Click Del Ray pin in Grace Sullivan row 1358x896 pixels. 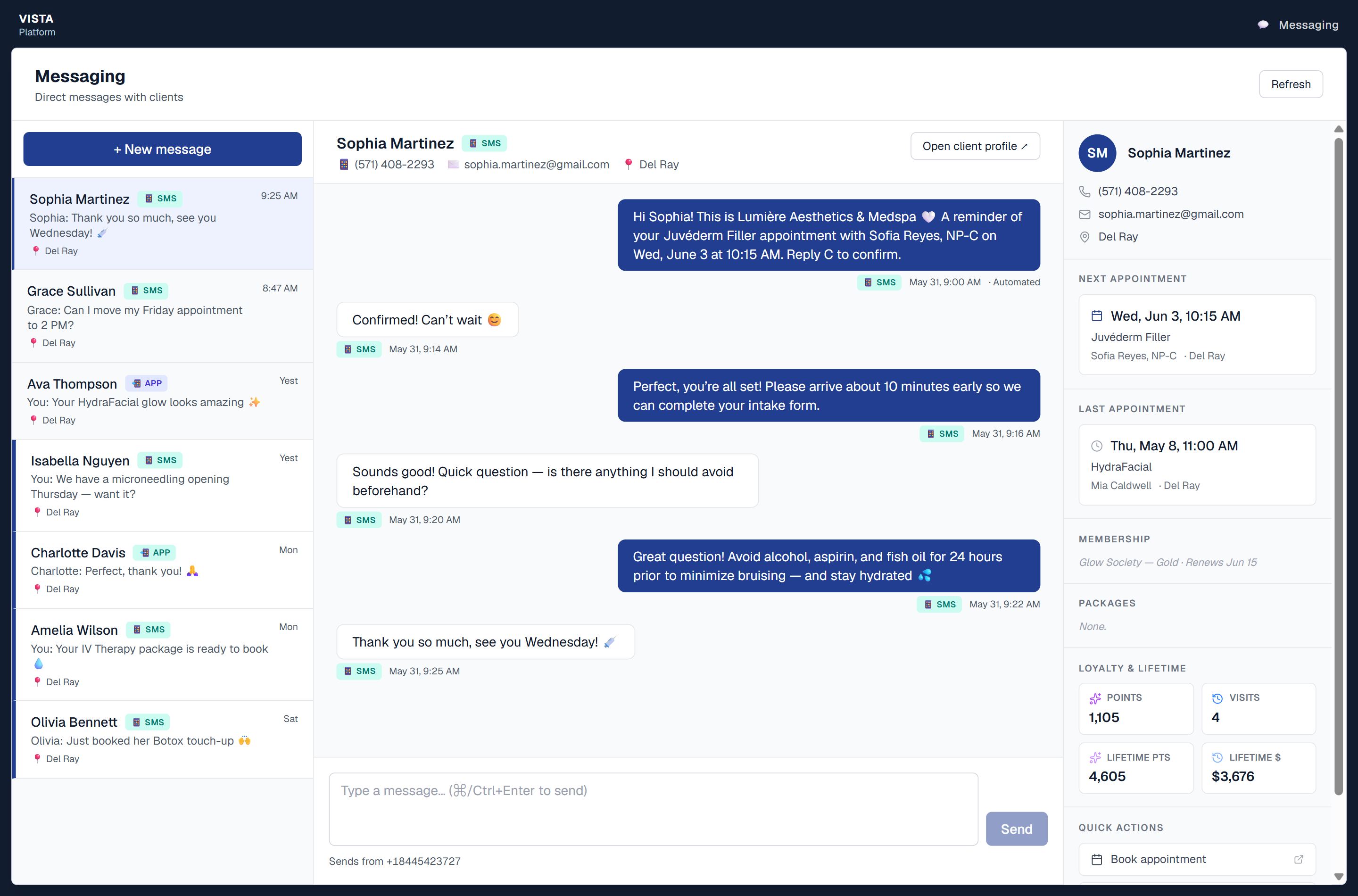pos(33,343)
